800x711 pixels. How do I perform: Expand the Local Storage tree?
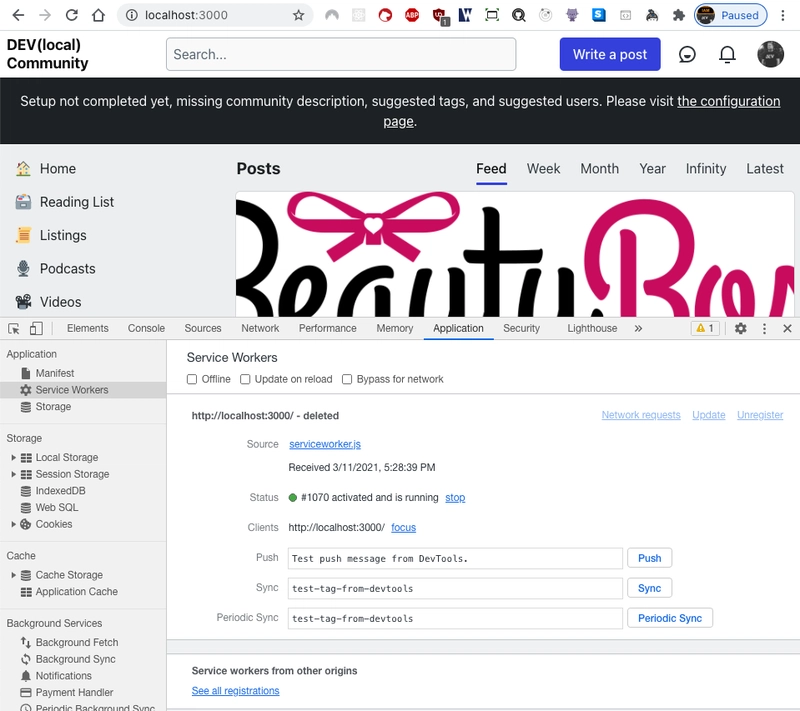[x=14, y=458]
